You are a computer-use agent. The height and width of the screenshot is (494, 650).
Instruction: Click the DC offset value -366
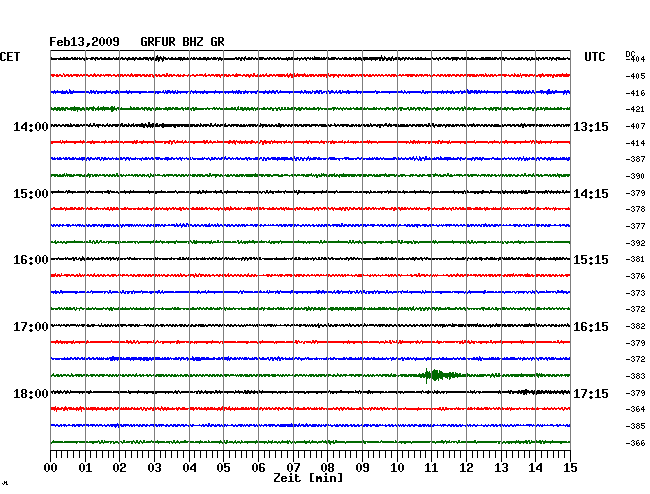(635, 443)
